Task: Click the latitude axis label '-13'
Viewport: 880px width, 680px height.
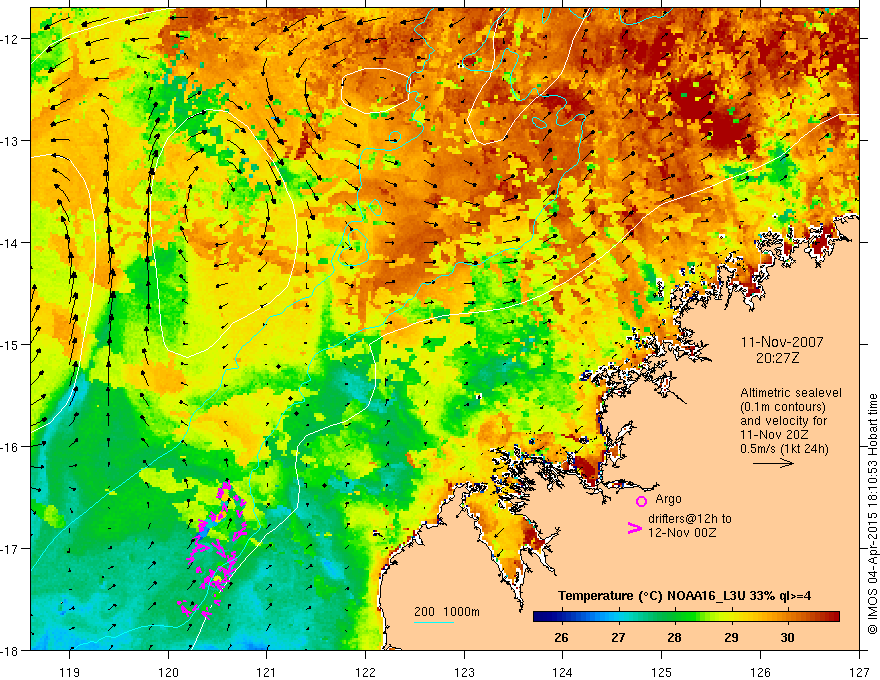Action: [10, 141]
